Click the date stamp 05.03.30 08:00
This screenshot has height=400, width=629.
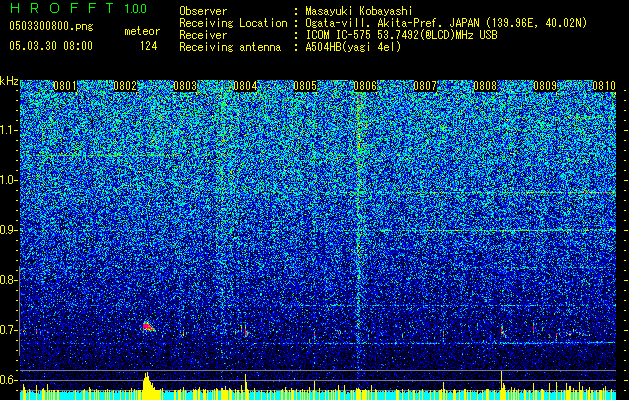pyautogui.click(x=51, y=46)
